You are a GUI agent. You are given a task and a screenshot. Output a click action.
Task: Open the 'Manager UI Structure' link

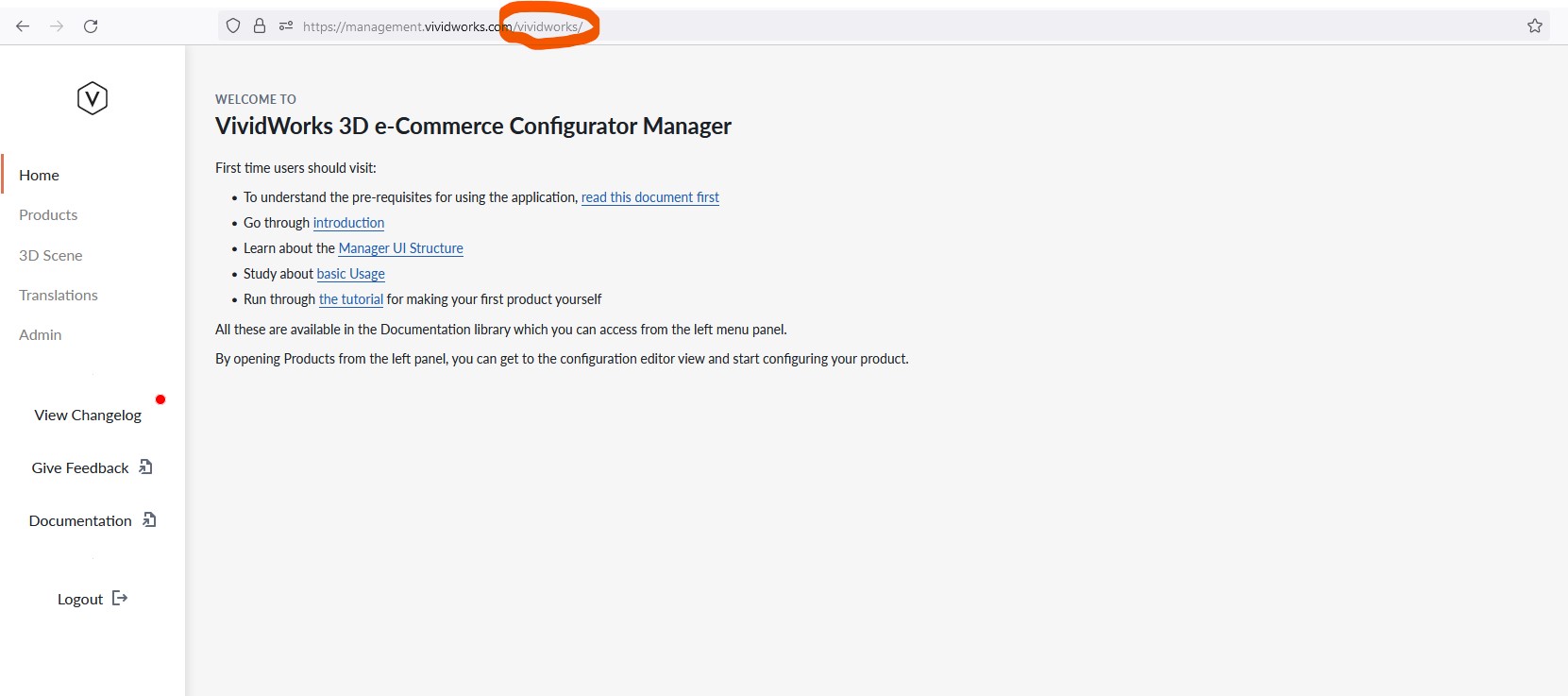pos(401,248)
